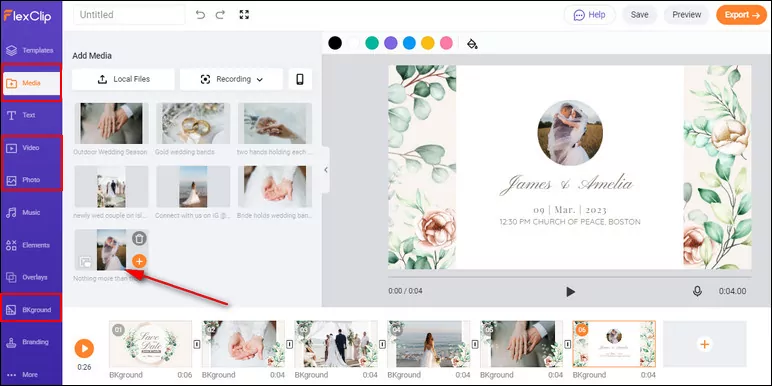Open transition between scenes 03 and 04
This screenshot has height=386, width=772.
click(382, 344)
